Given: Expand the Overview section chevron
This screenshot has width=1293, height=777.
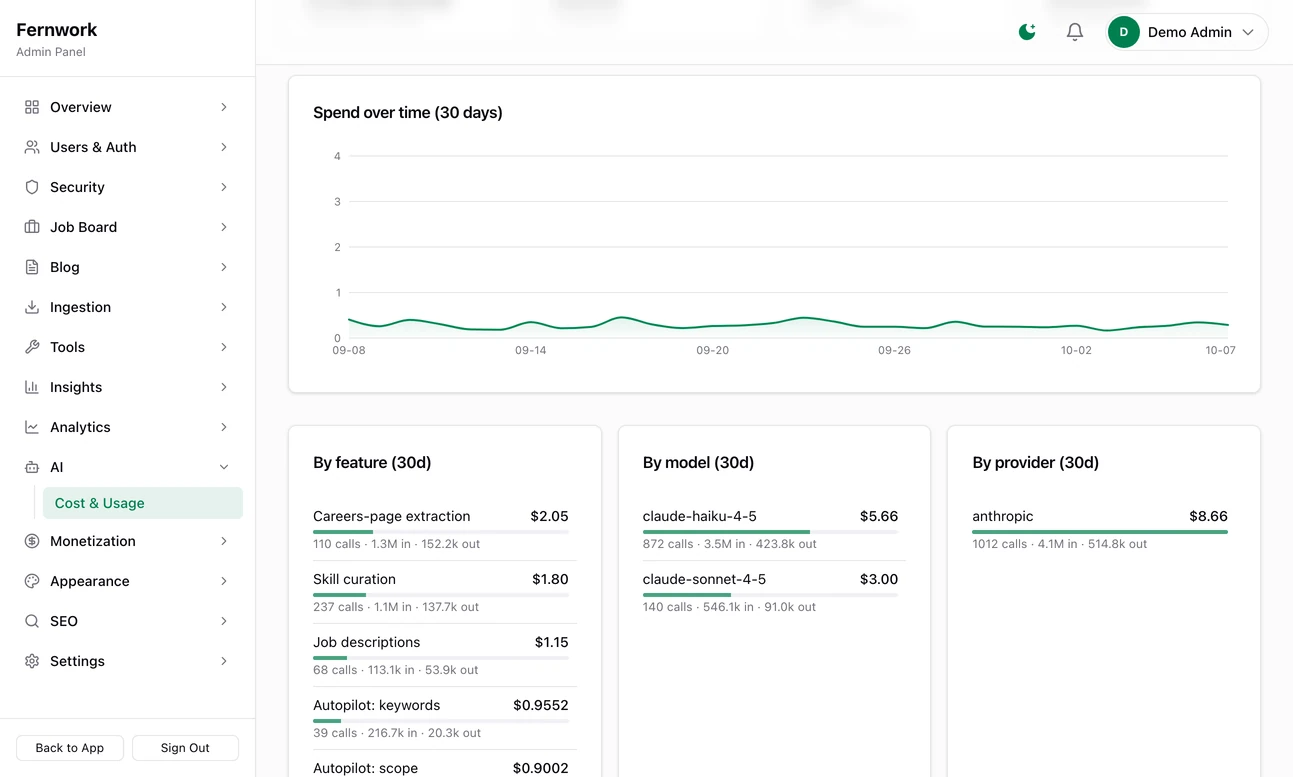Looking at the screenshot, I should tap(224, 107).
